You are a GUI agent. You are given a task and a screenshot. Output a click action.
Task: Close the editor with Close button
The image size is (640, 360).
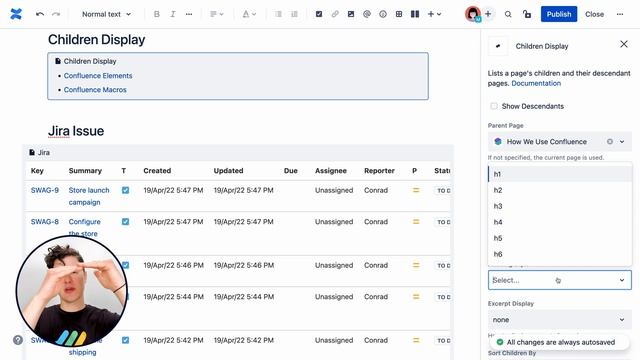pyautogui.click(x=594, y=14)
